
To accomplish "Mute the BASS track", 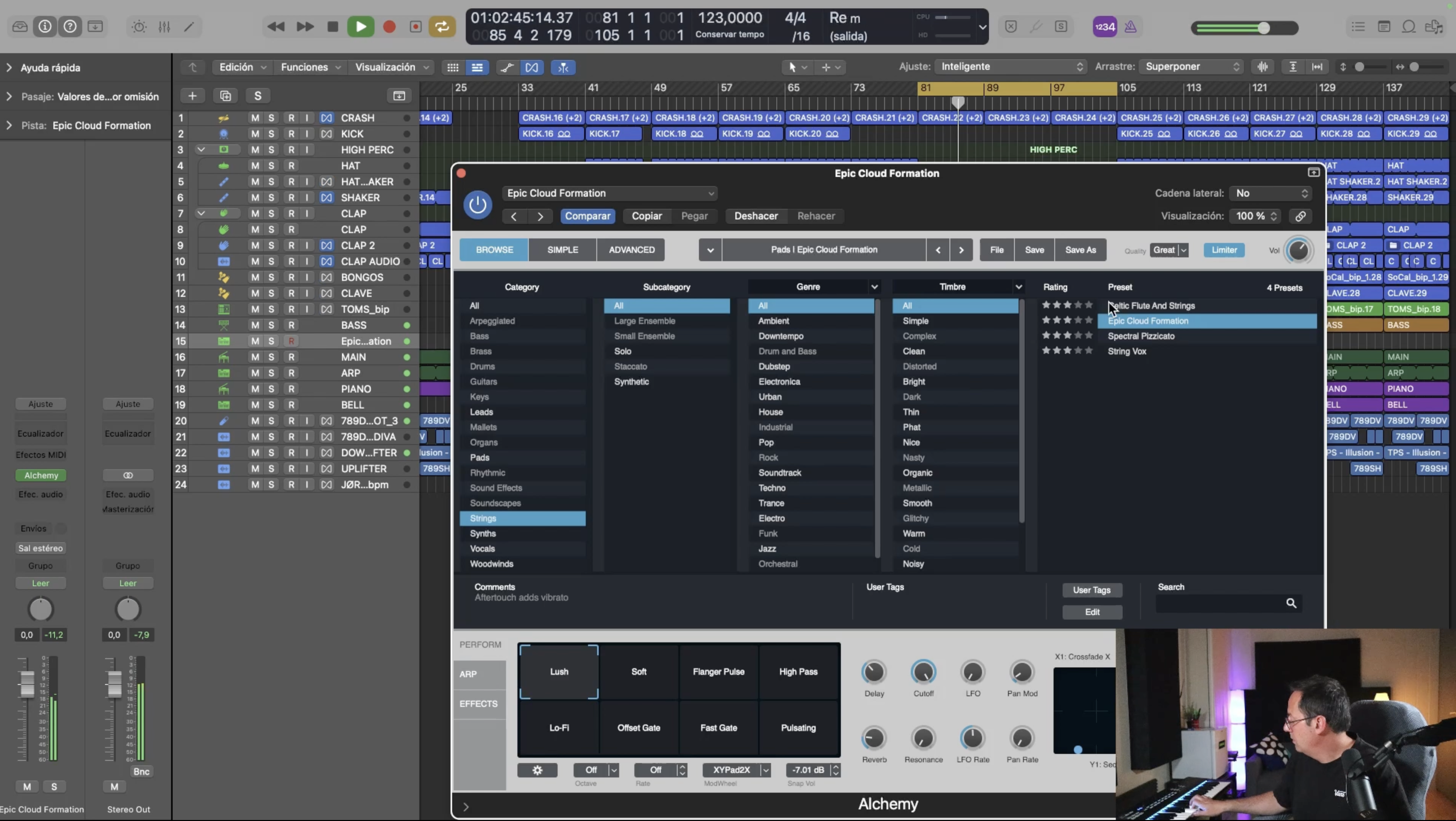I will coord(255,325).
